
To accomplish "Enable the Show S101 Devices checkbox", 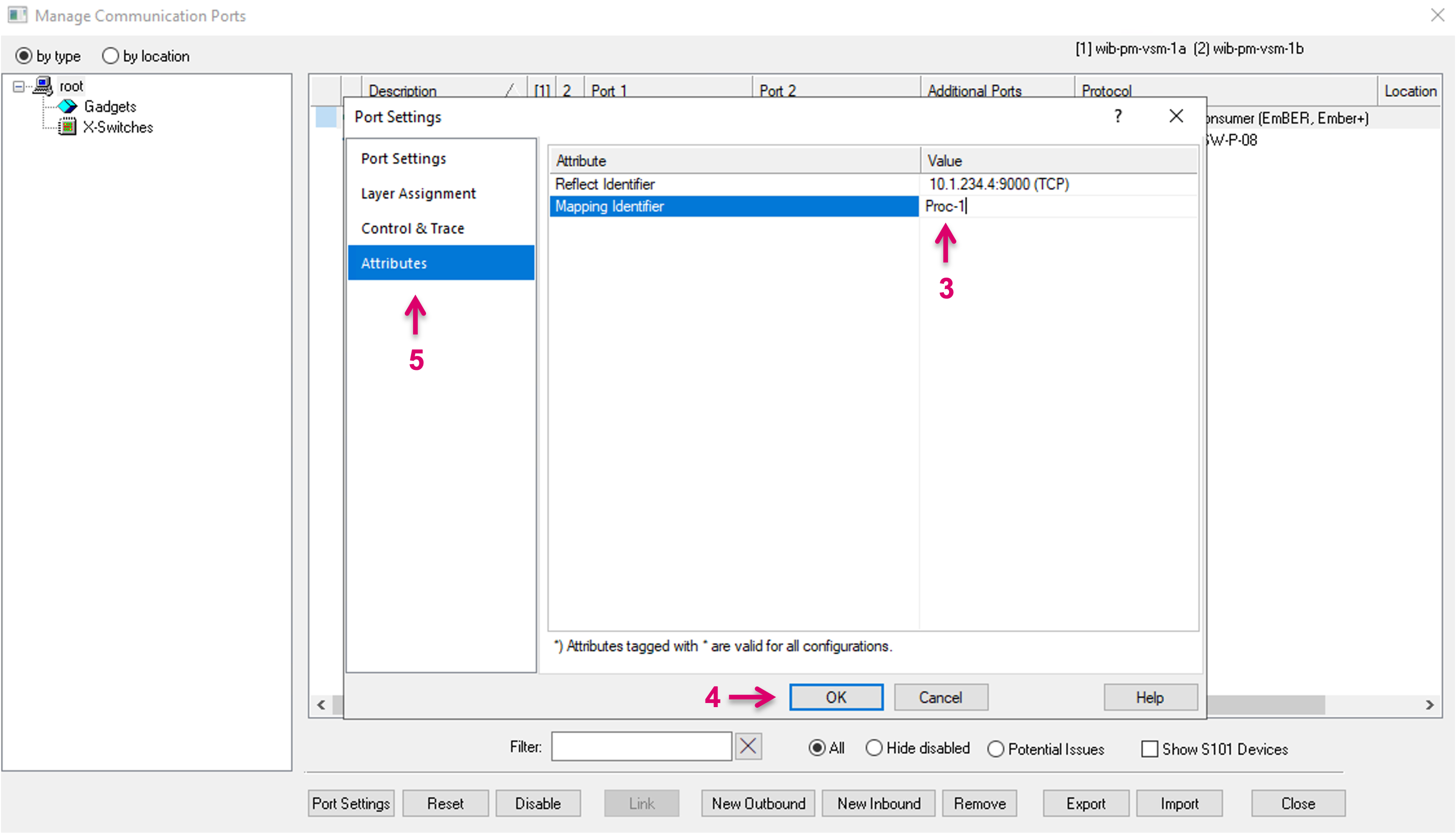I will point(1149,749).
